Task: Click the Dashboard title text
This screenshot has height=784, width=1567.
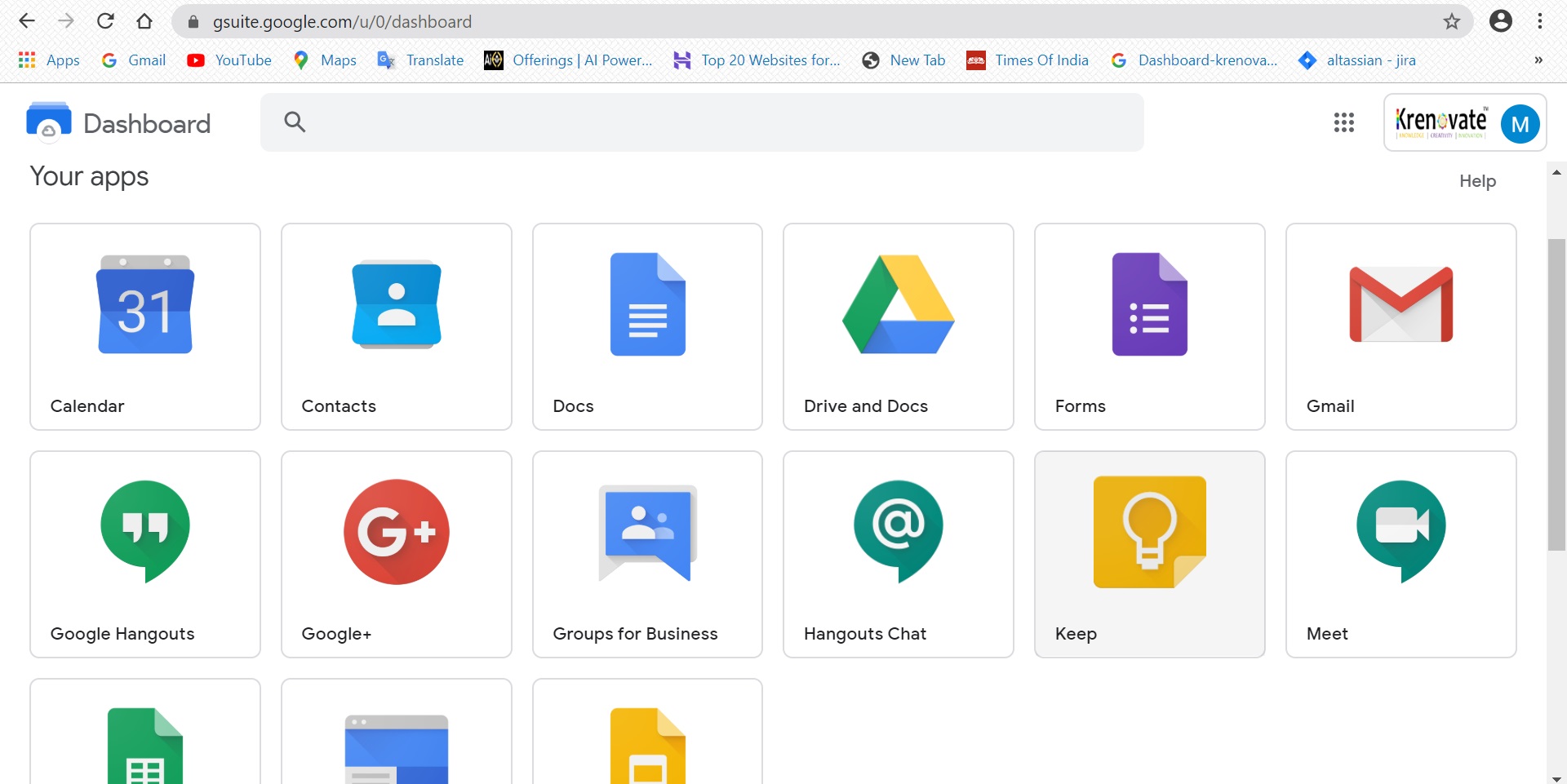Action: pyautogui.click(x=147, y=123)
